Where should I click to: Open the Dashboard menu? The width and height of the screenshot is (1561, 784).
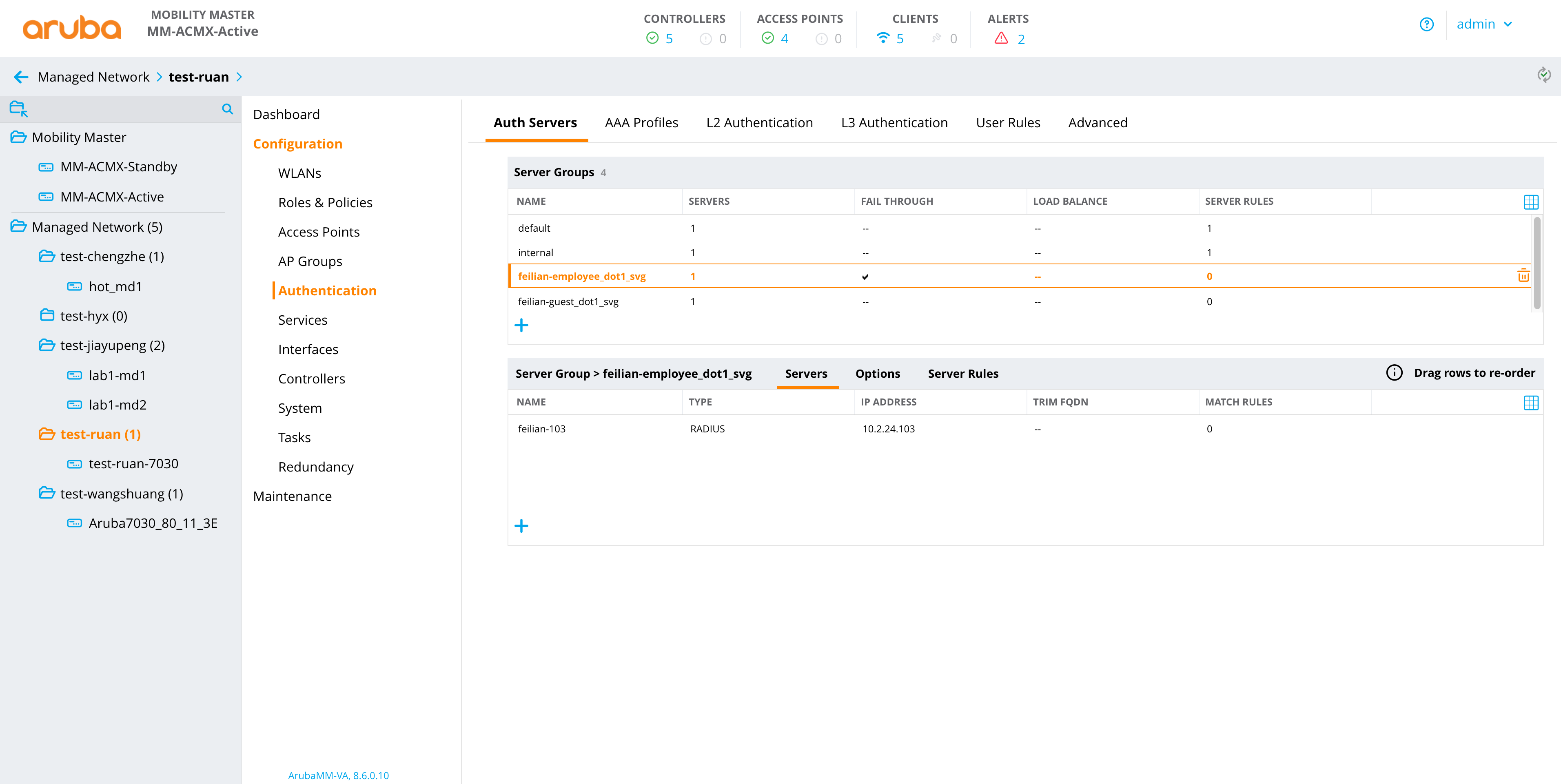click(286, 115)
